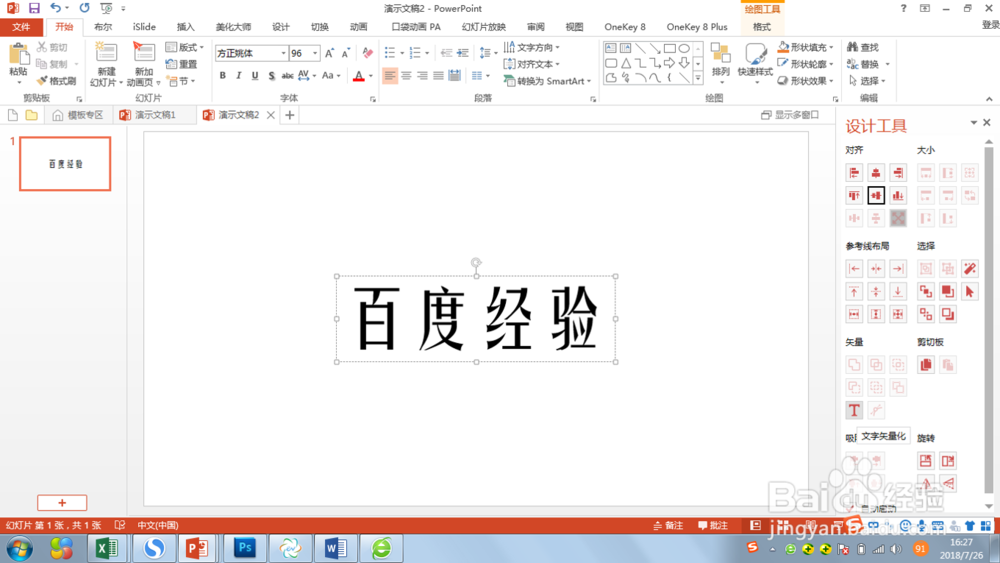
Task: Open Quick Styles (快速样式)
Action: (x=755, y=63)
